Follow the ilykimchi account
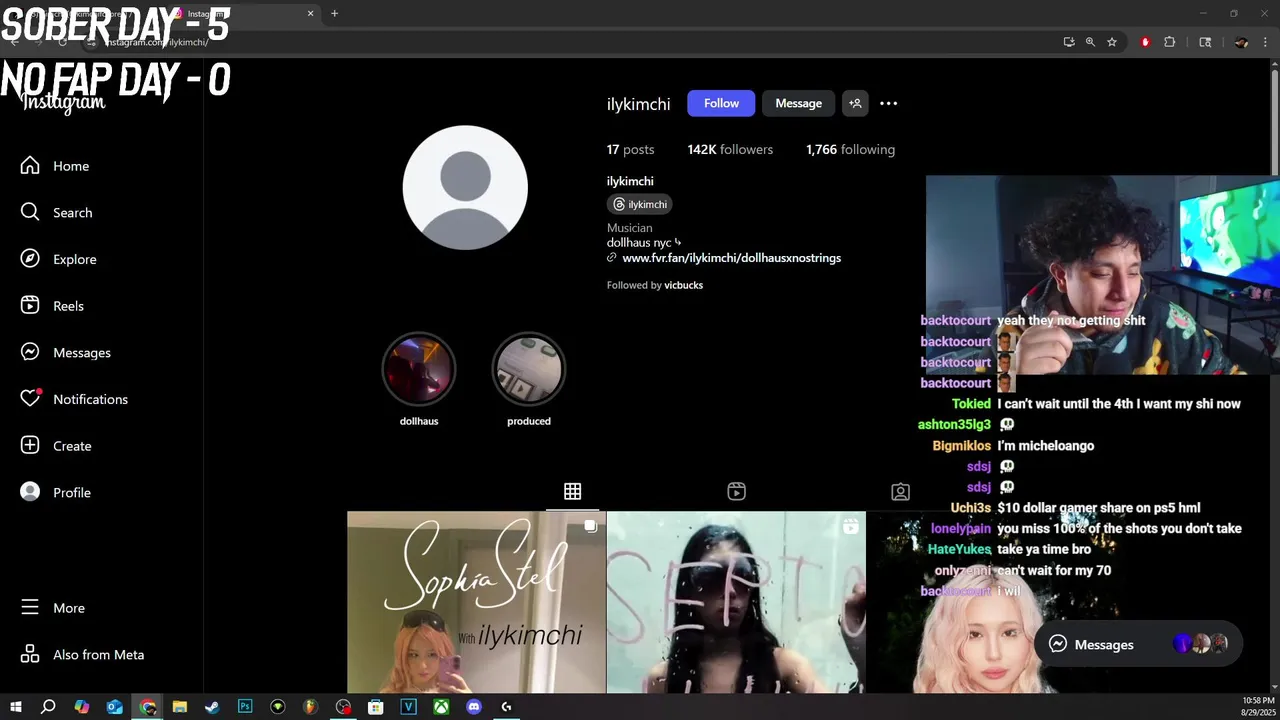Image resolution: width=1280 pixels, height=720 pixels. [721, 103]
